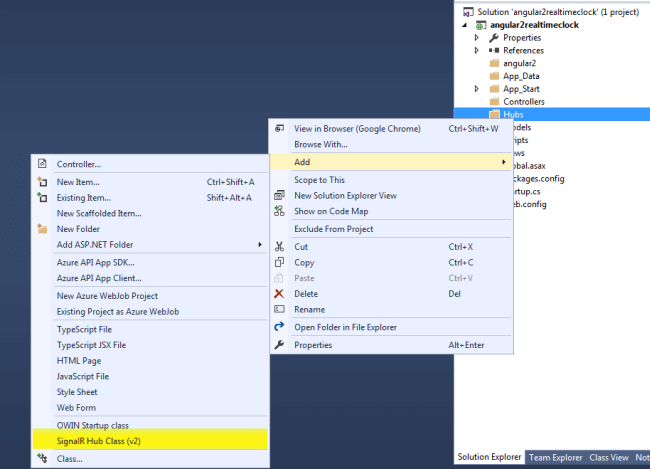Click the View in Browser icon
Viewport: 650px width, 469px height.
tap(279, 128)
